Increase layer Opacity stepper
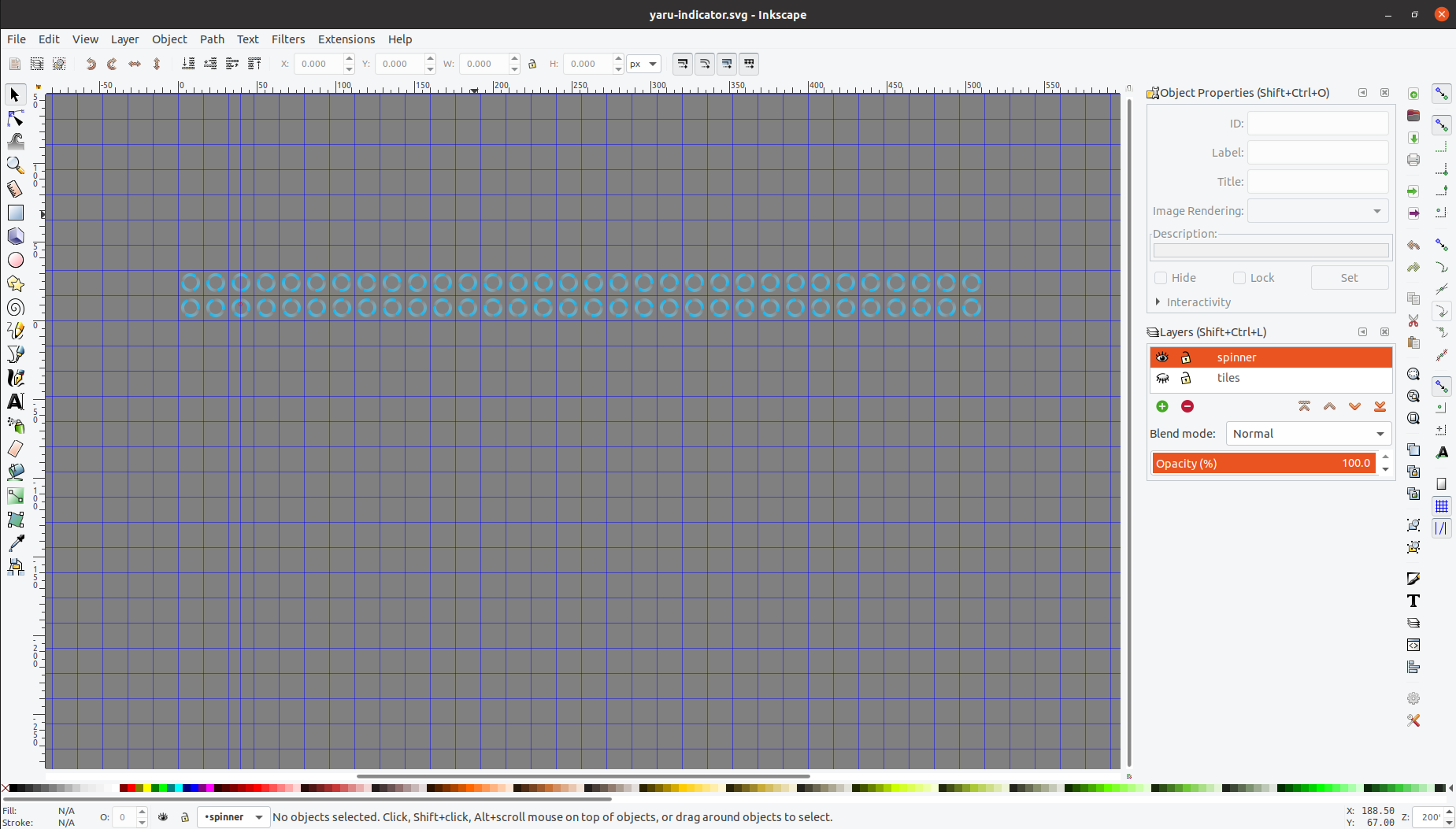Screen dimensions: 1456x829 pos(1385,457)
